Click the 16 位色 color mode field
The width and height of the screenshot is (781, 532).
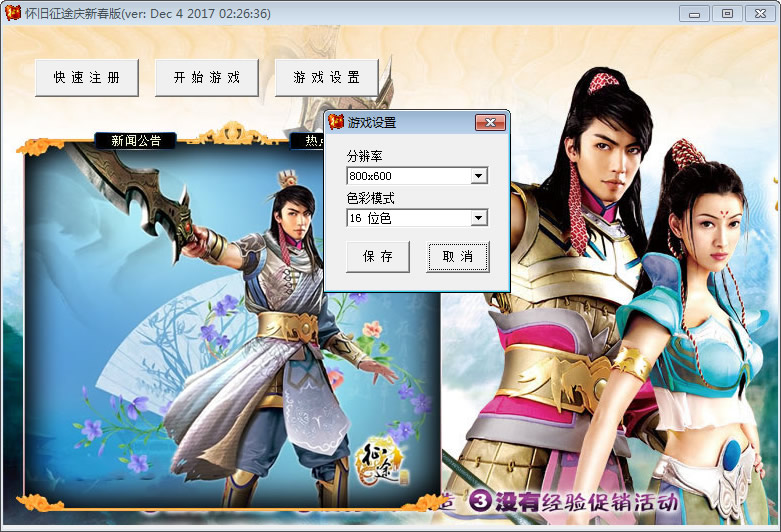(417, 218)
